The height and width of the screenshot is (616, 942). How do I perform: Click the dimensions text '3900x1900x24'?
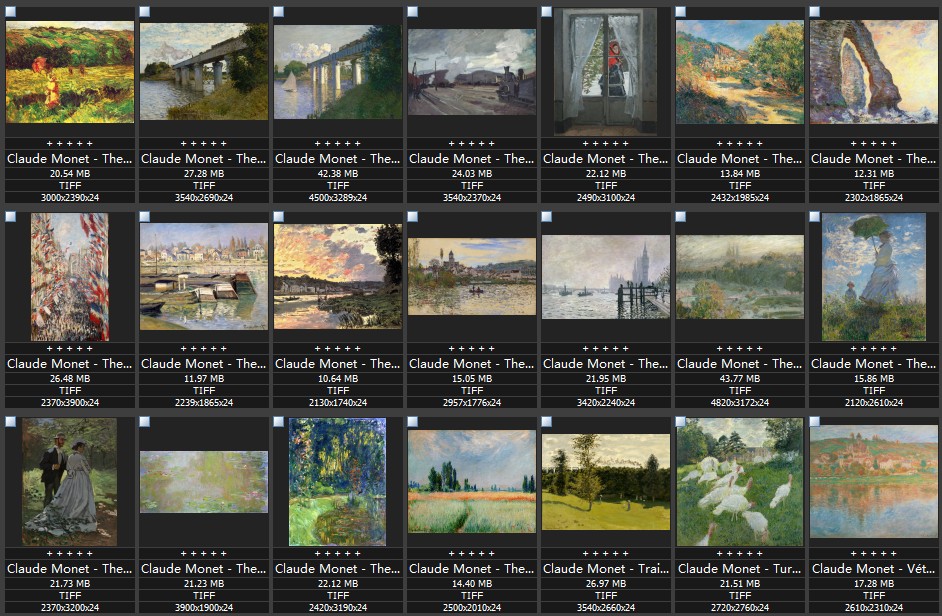point(204,607)
